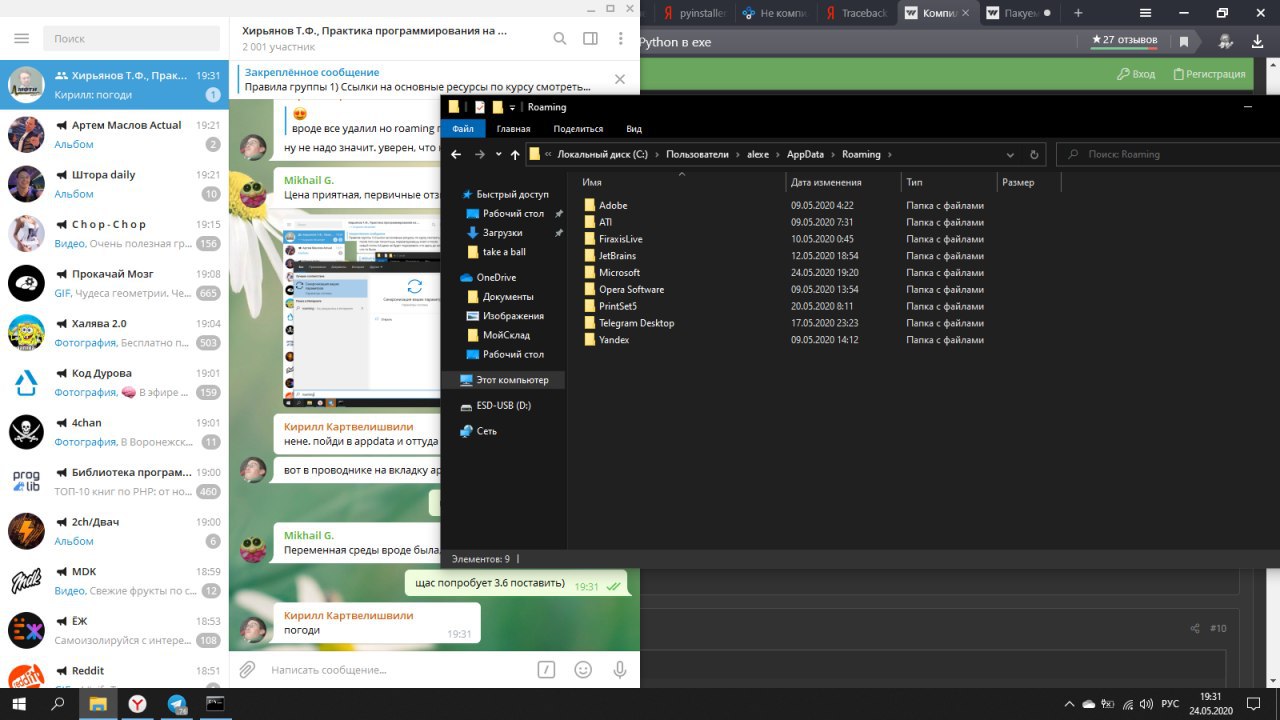Image resolution: width=1280 pixels, height=720 pixels.
Task: Open Файл menu in Explorer
Action: point(462,128)
